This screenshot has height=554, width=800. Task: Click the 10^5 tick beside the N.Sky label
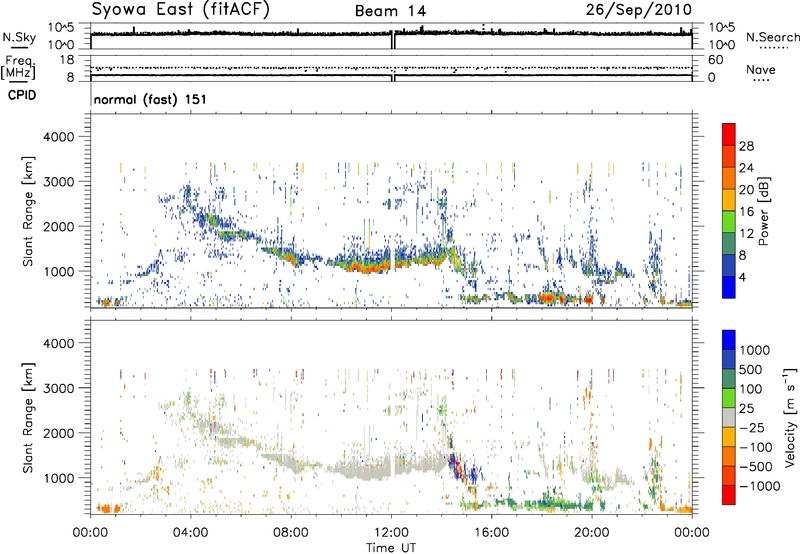coord(61,27)
